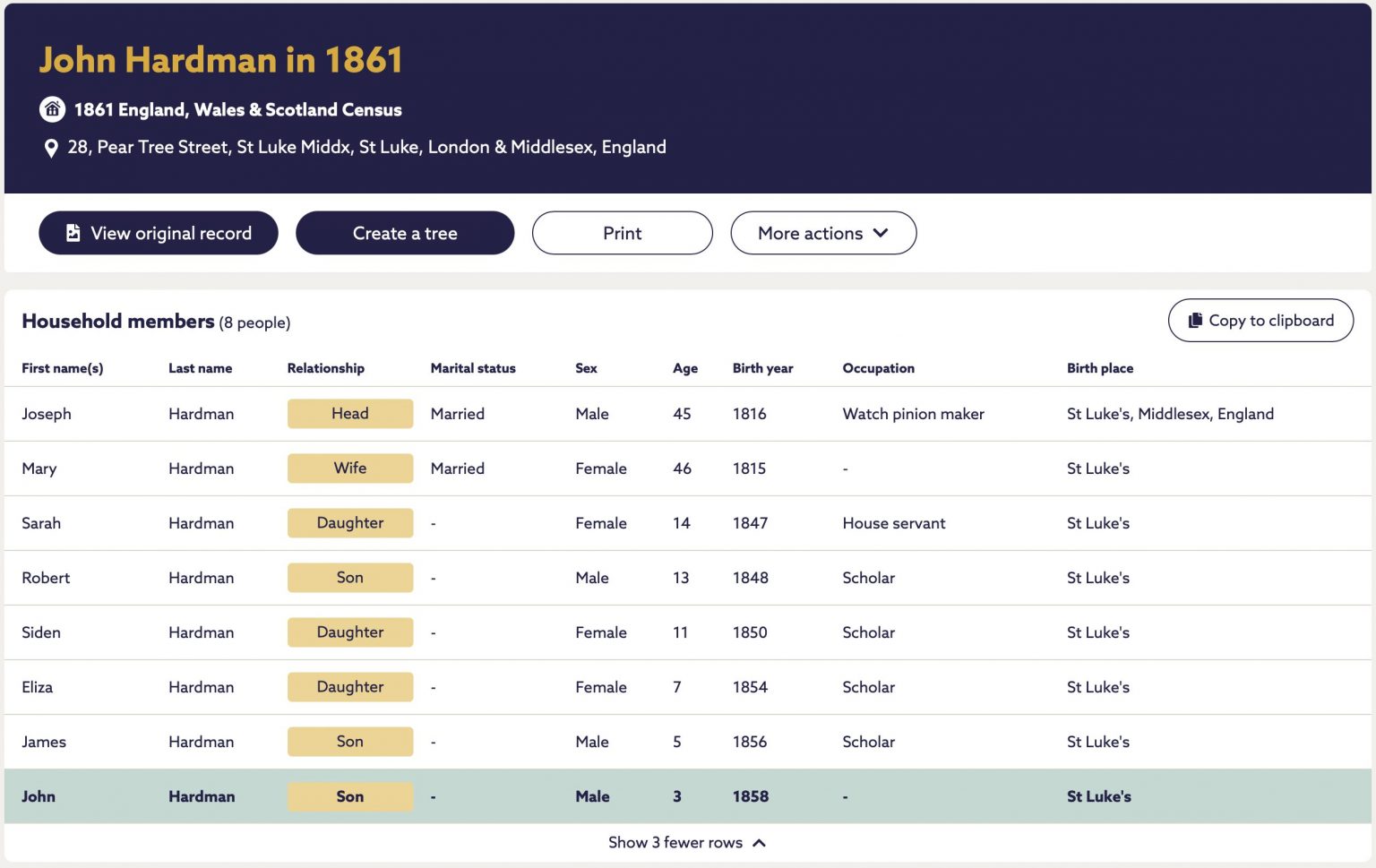
Task: Print this census record
Action: coord(623,233)
